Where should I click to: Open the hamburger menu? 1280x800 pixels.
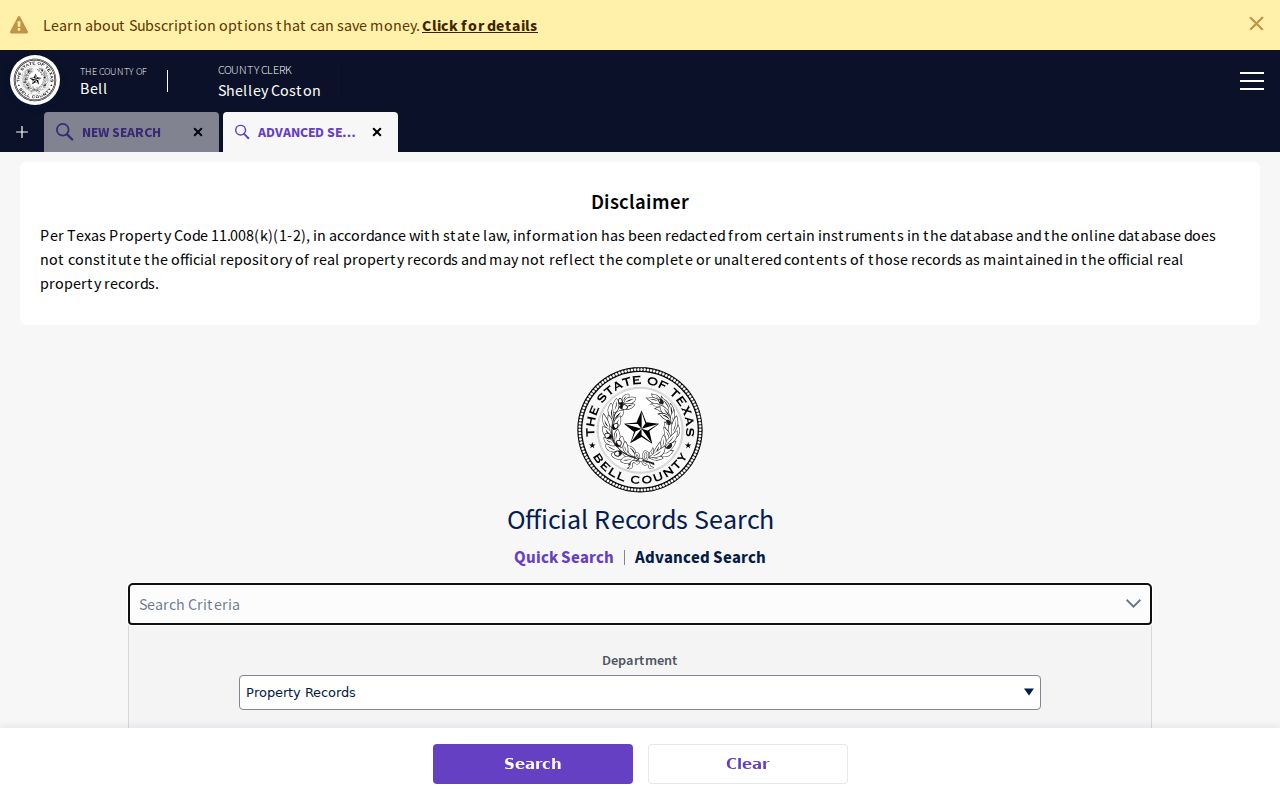click(1252, 81)
